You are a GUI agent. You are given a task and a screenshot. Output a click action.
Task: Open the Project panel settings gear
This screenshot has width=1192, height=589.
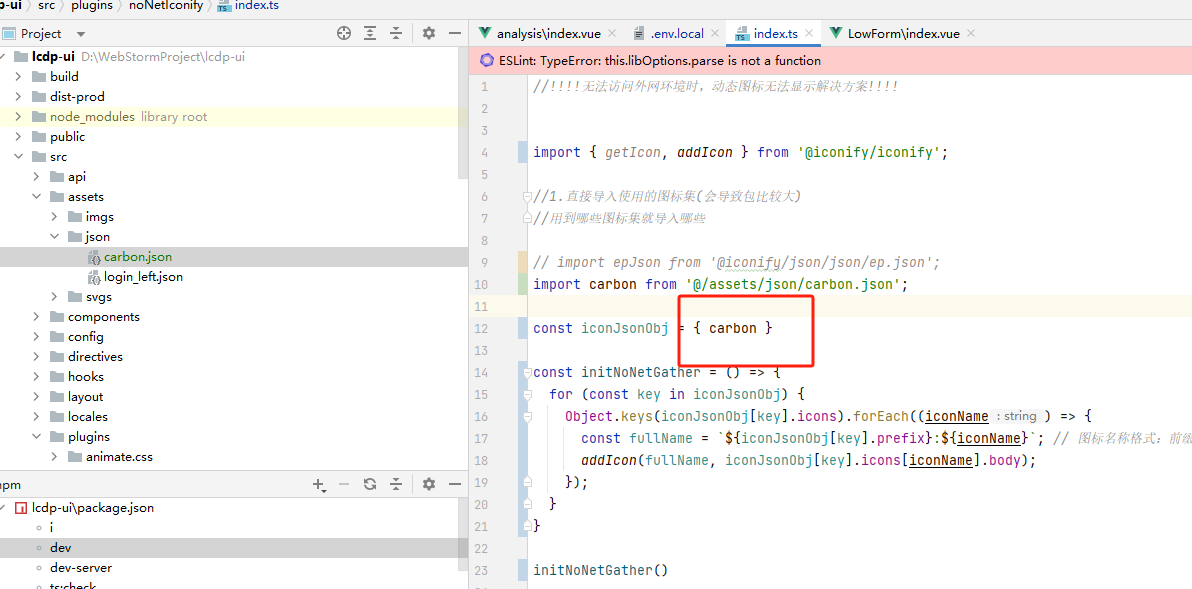429,33
